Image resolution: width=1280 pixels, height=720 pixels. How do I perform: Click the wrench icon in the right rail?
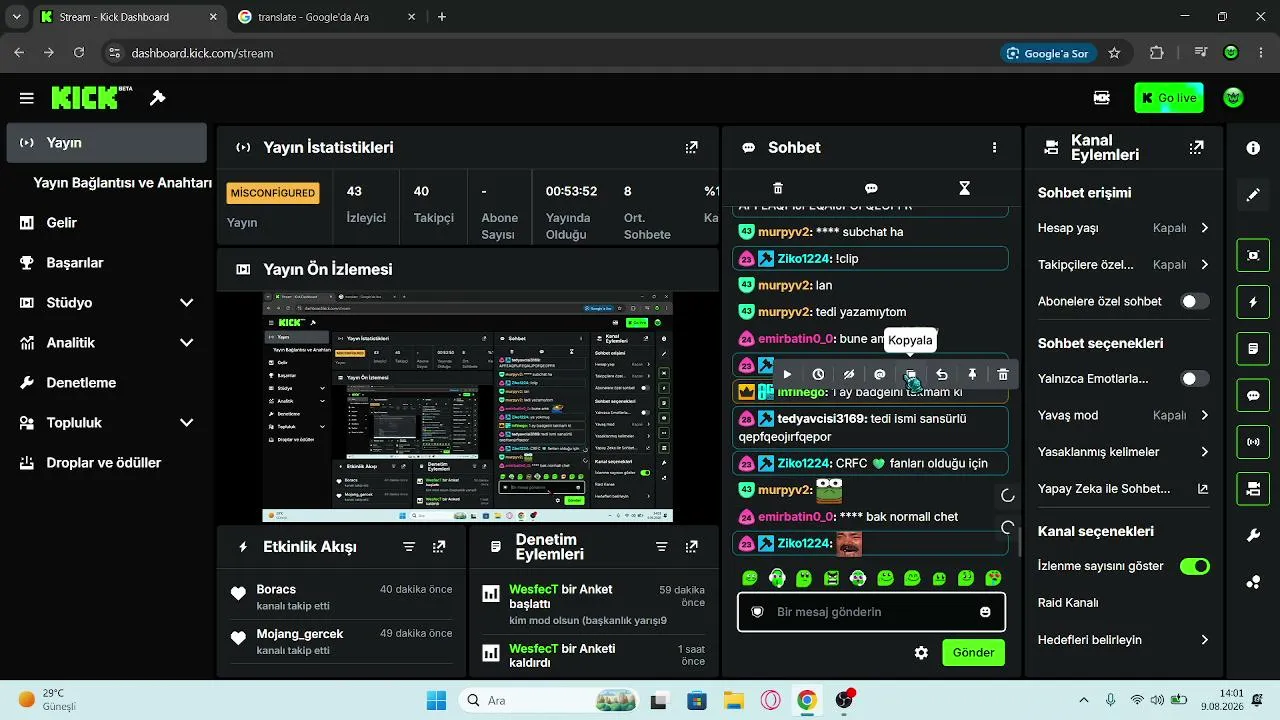[1253, 536]
